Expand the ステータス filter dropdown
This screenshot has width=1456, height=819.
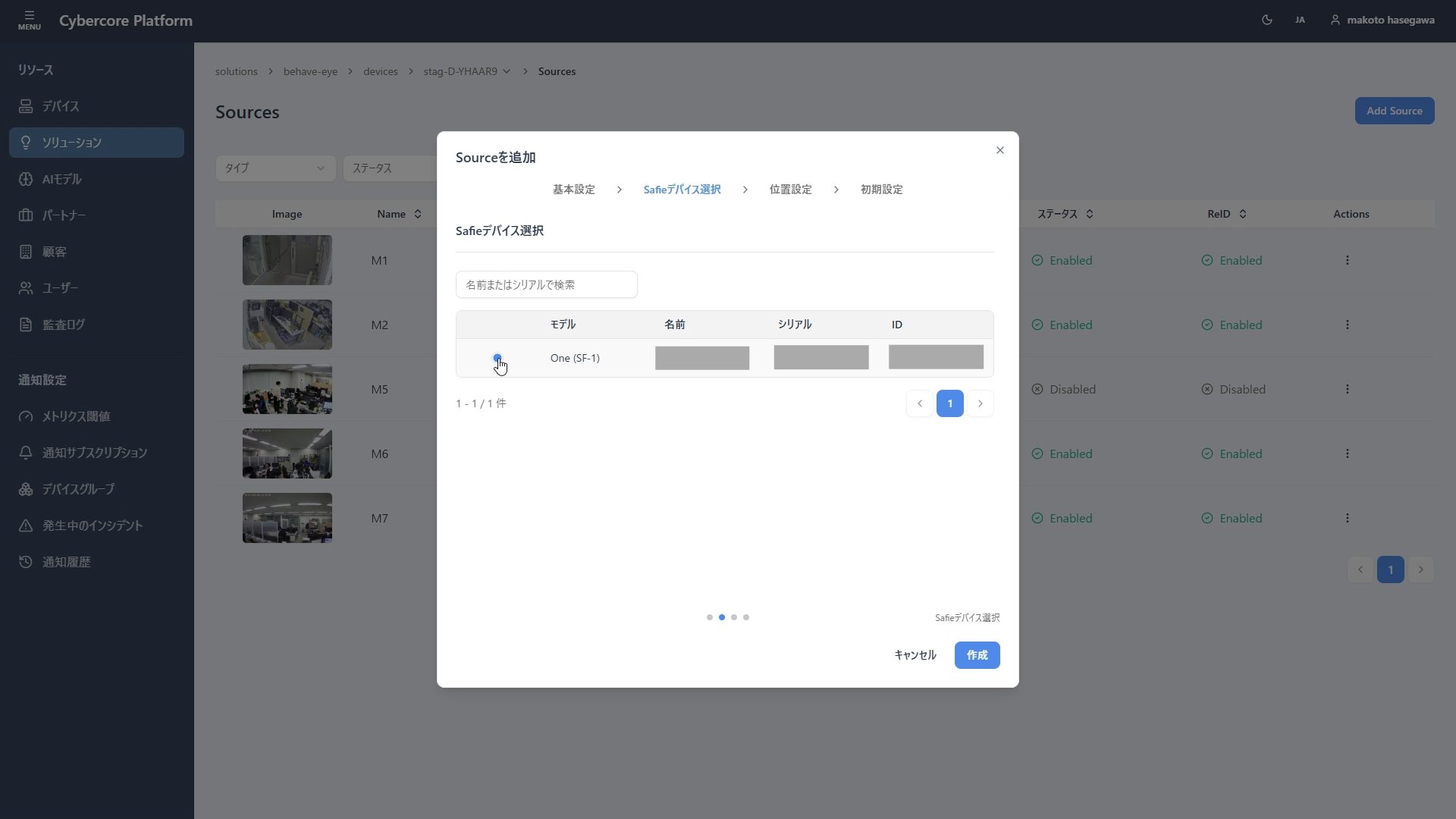(x=391, y=168)
